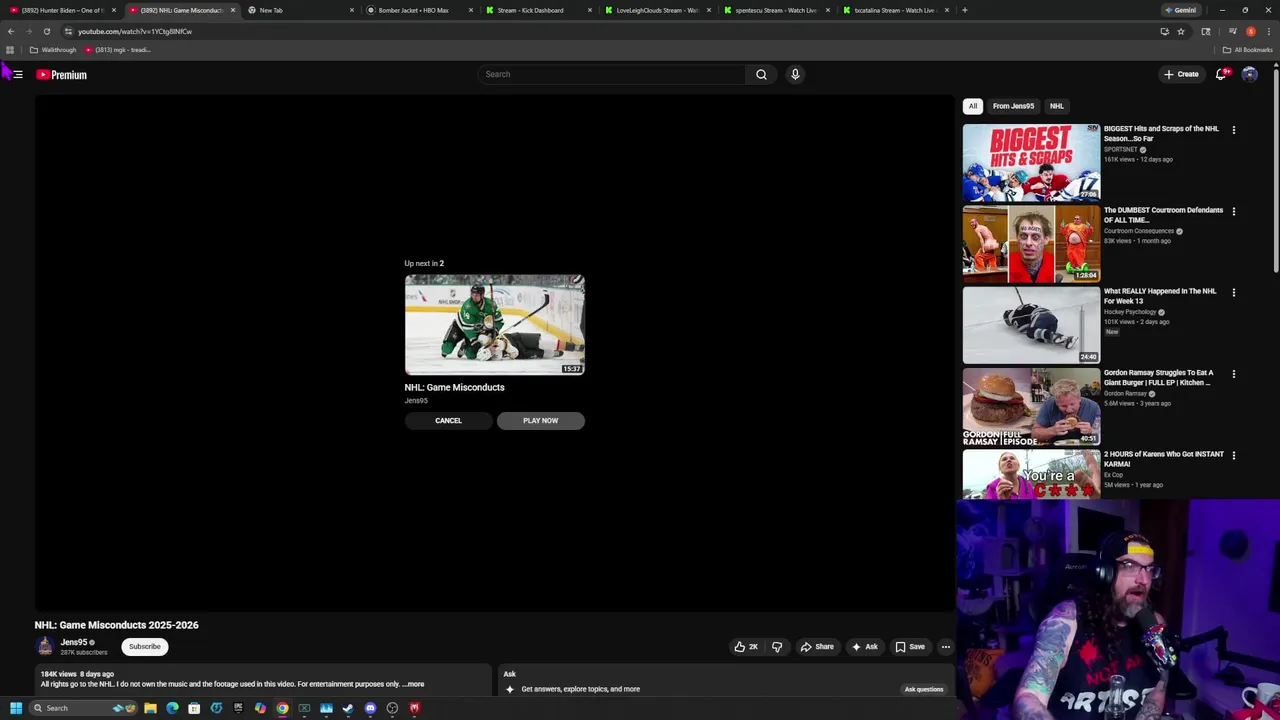Dislike the video with thumbs down

(x=777, y=647)
